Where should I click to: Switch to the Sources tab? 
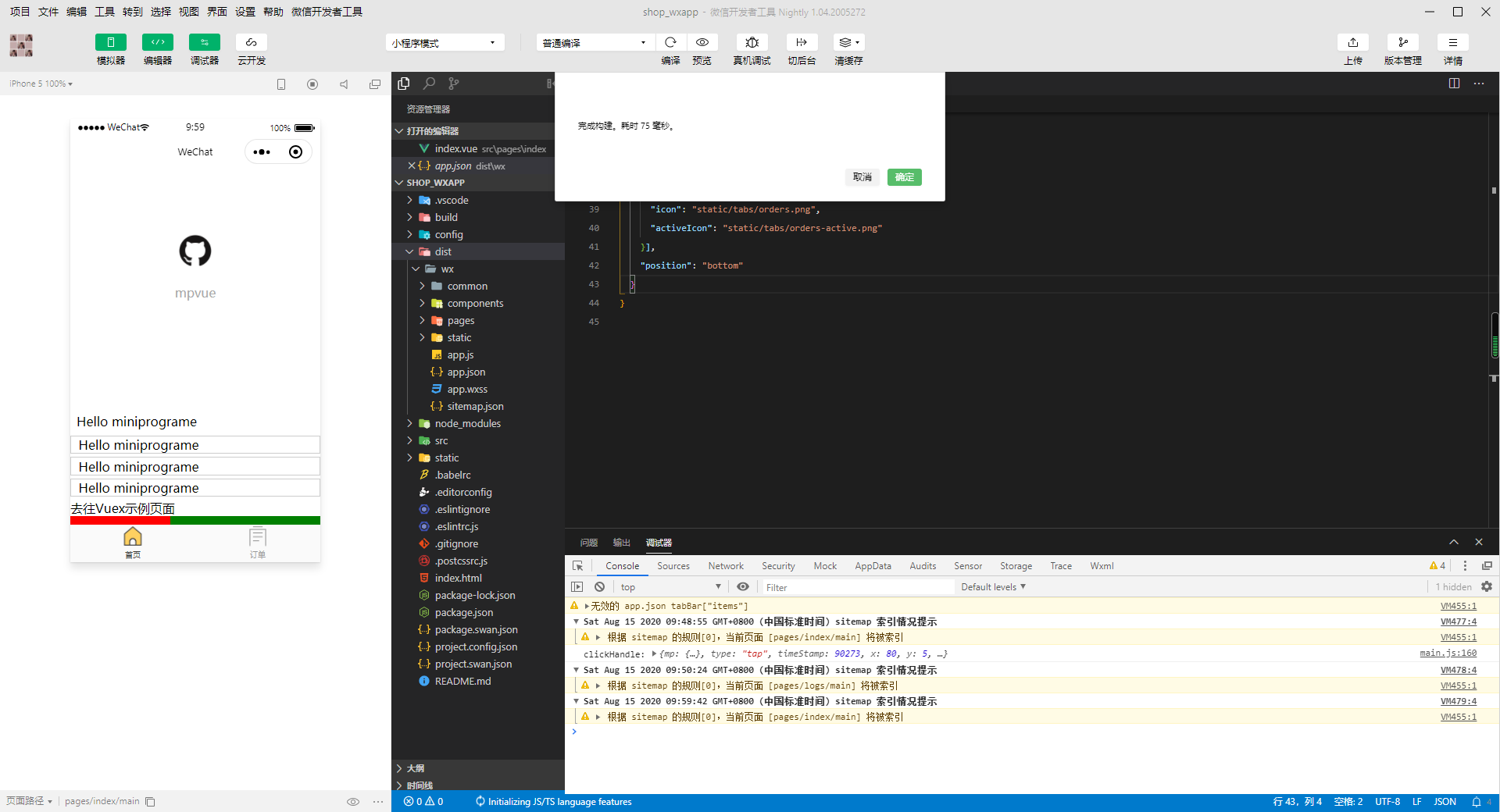click(673, 566)
